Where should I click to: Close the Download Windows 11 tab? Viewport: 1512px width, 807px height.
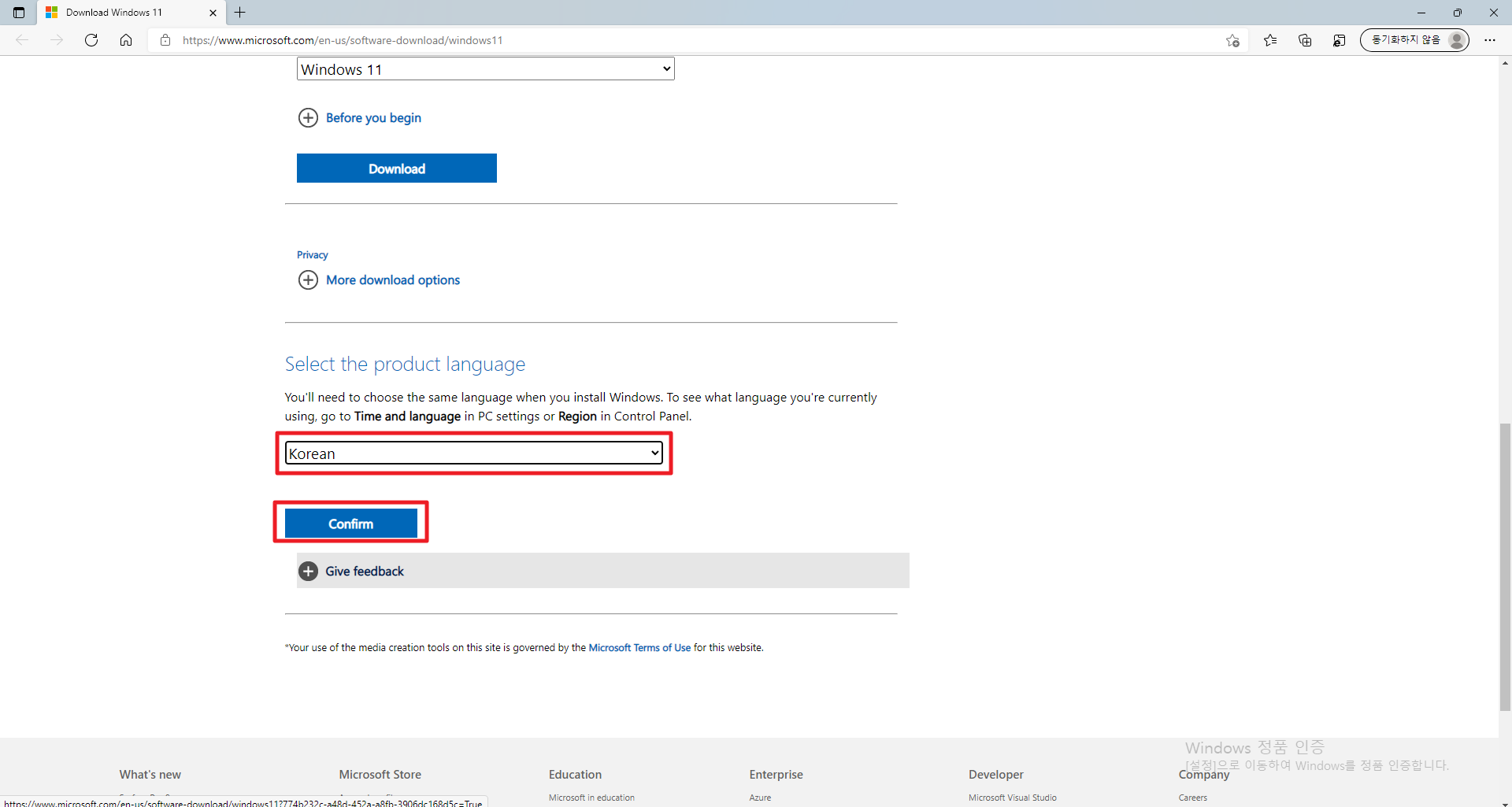213,13
